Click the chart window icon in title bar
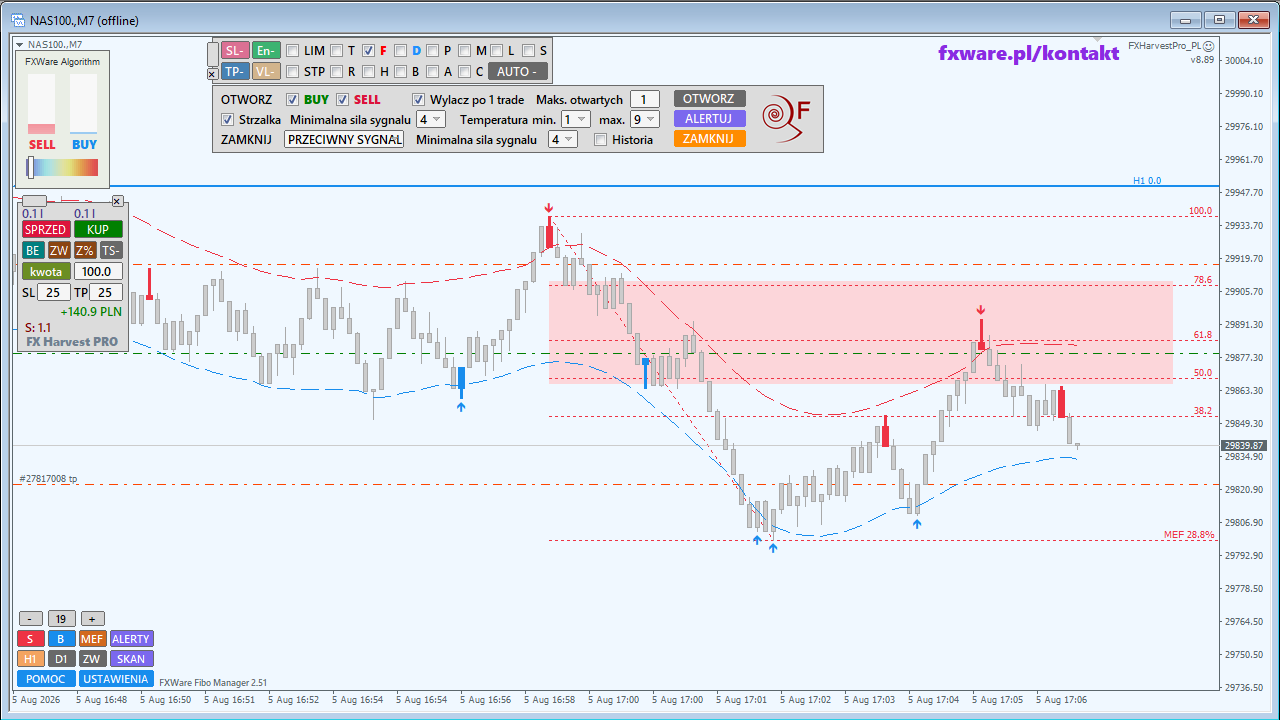This screenshot has height=720, width=1280. pos(17,20)
